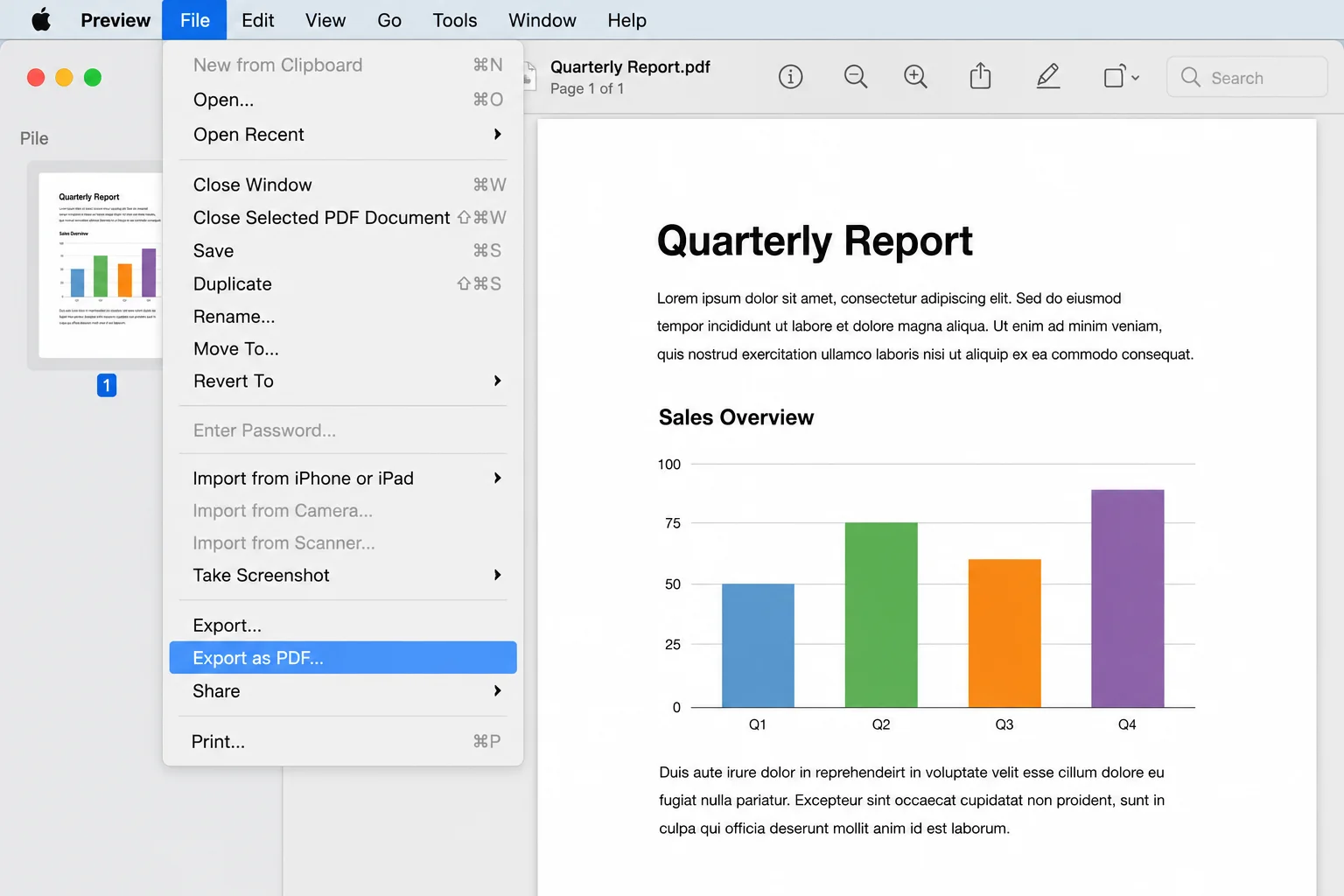This screenshot has width=1344, height=896.
Task: Click the Share toolbar icon
Action: 981,76
